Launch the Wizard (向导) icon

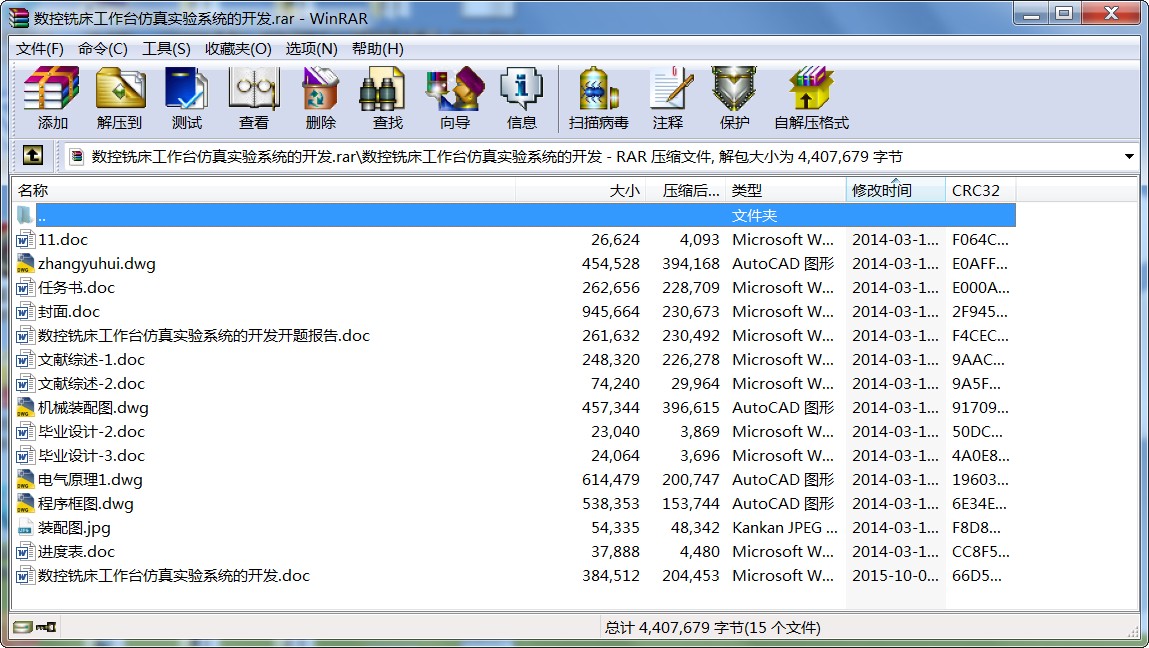click(x=454, y=98)
